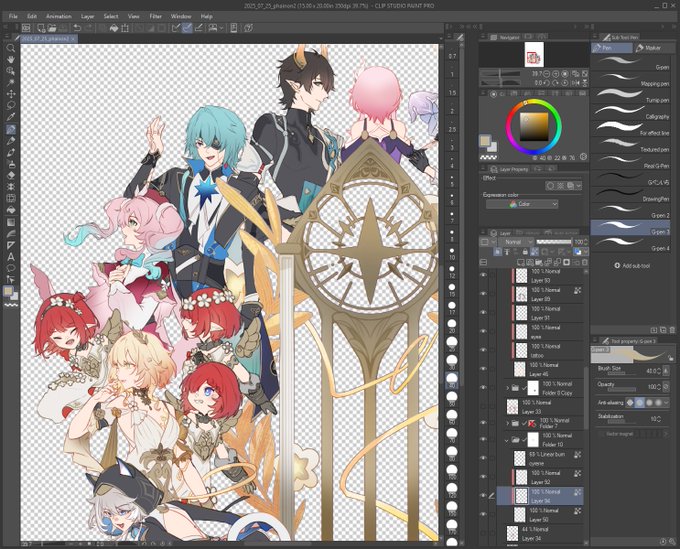The width and height of the screenshot is (680, 549).
Task: Select the Eyedropper tool
Action: 11,117
